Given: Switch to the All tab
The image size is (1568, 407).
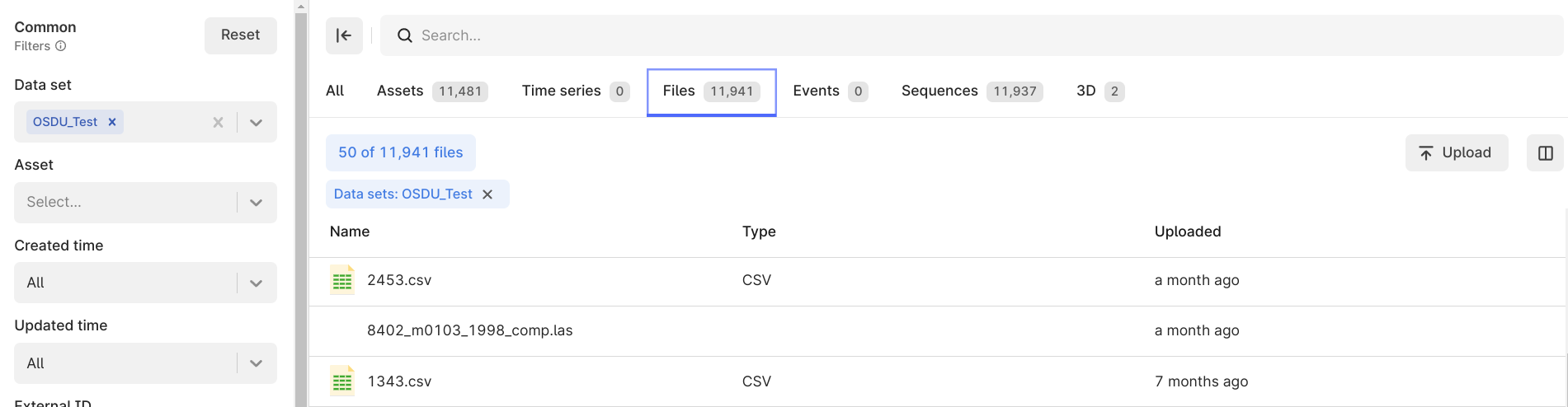Looking at the screenshot, I should tap(335, 91).
